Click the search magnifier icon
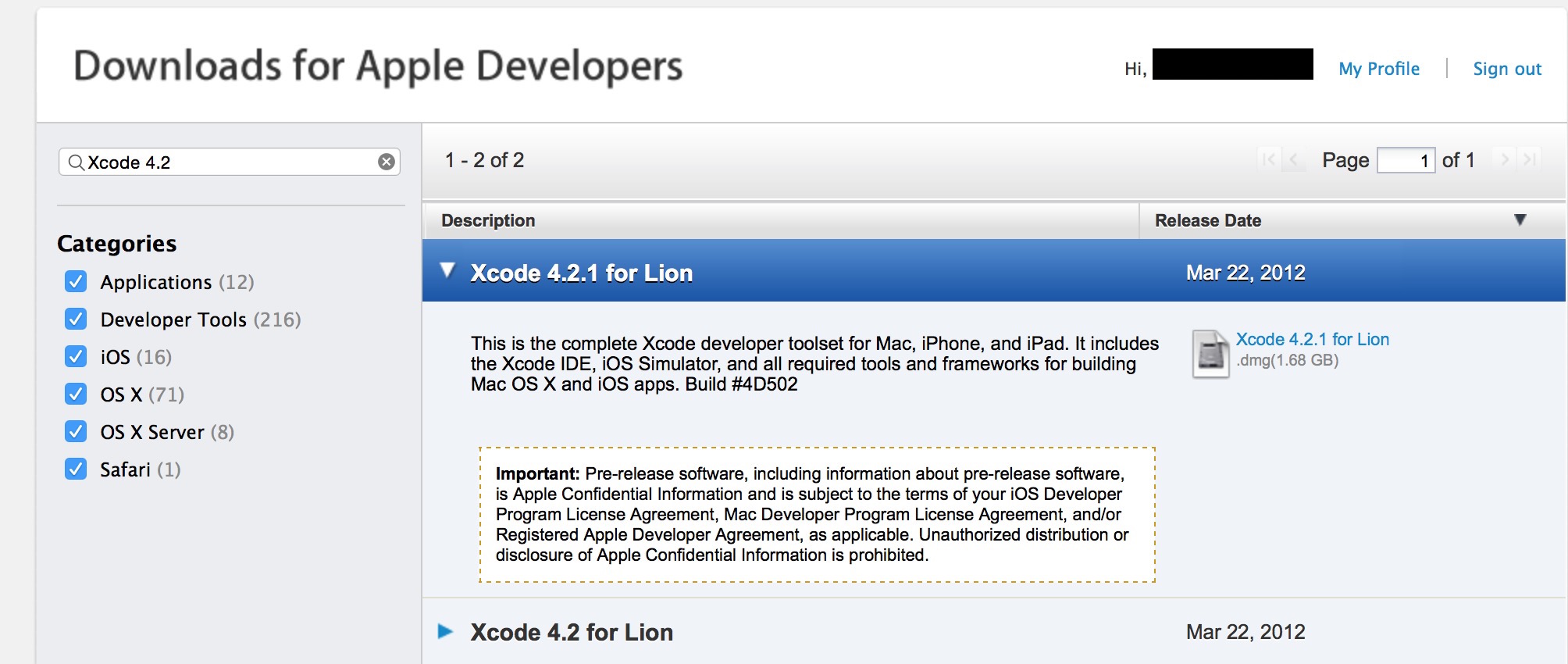This screenshot has width=1568, height=664. tap(76, 162)
